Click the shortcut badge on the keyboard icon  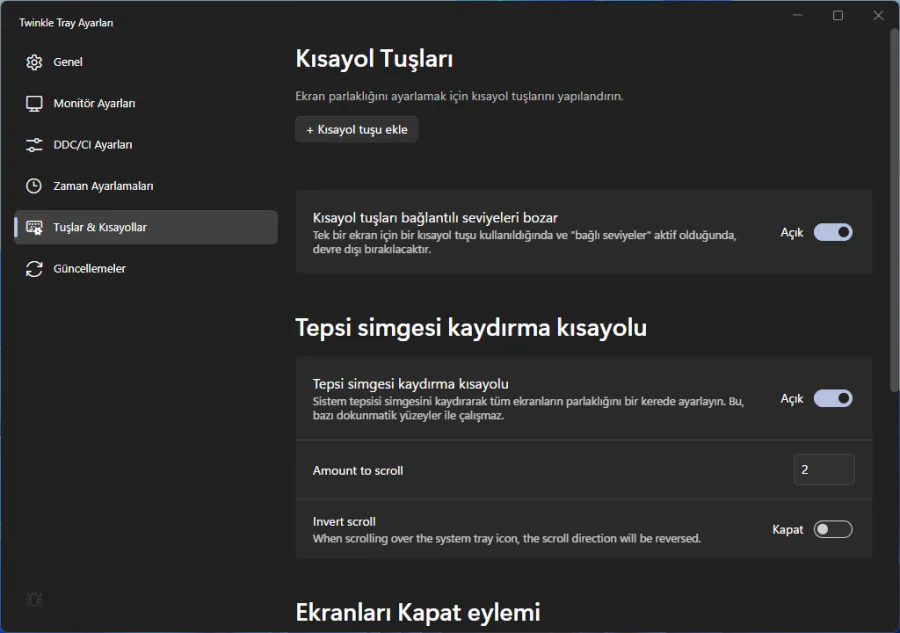pos(38,232)
